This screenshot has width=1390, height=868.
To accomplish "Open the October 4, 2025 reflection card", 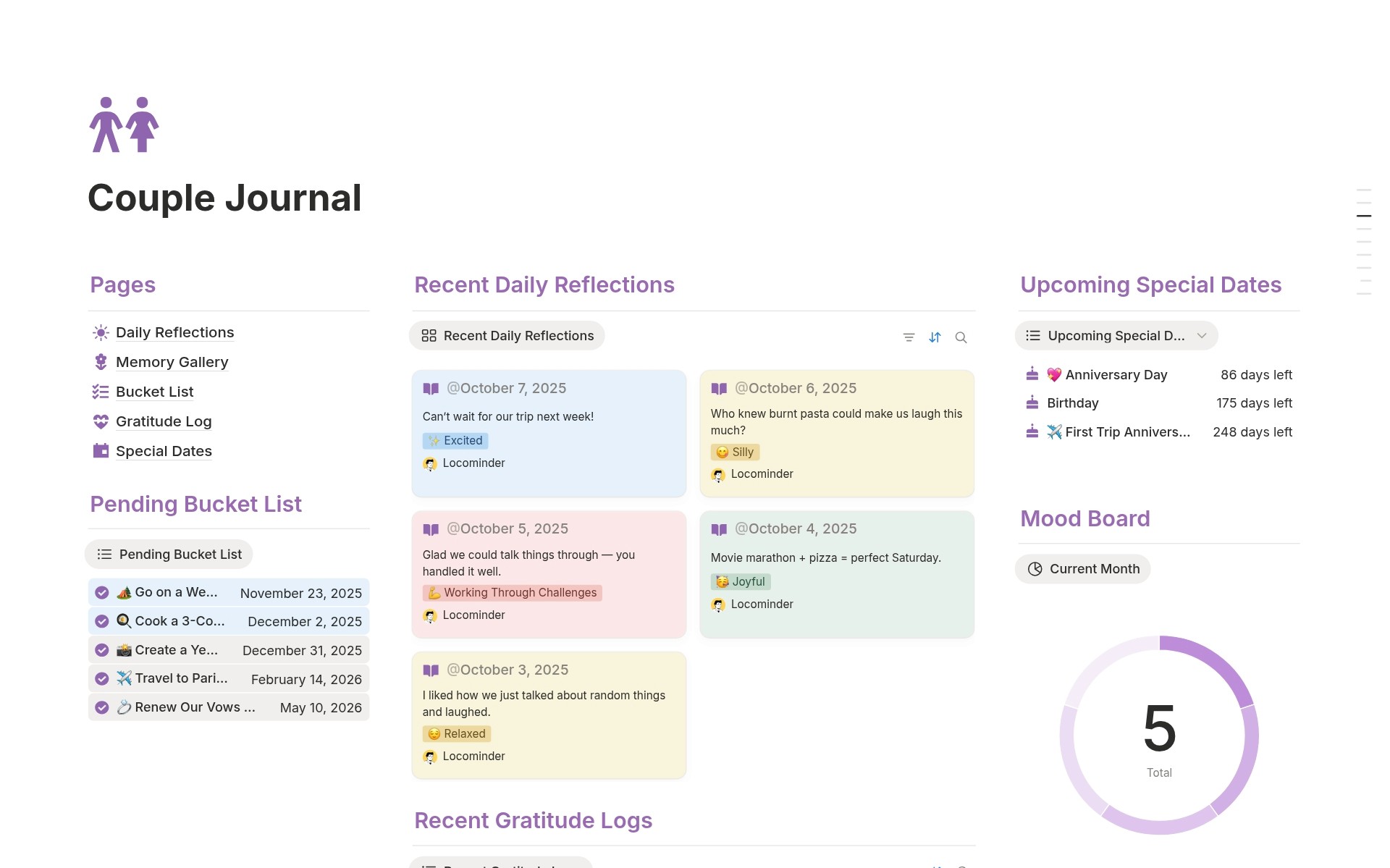I will tap(837, 574).
